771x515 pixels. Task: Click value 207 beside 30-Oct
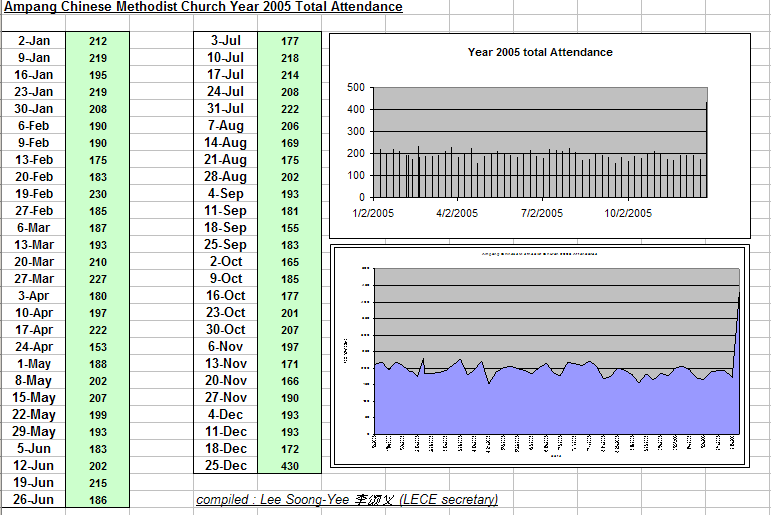pos(290,330)
